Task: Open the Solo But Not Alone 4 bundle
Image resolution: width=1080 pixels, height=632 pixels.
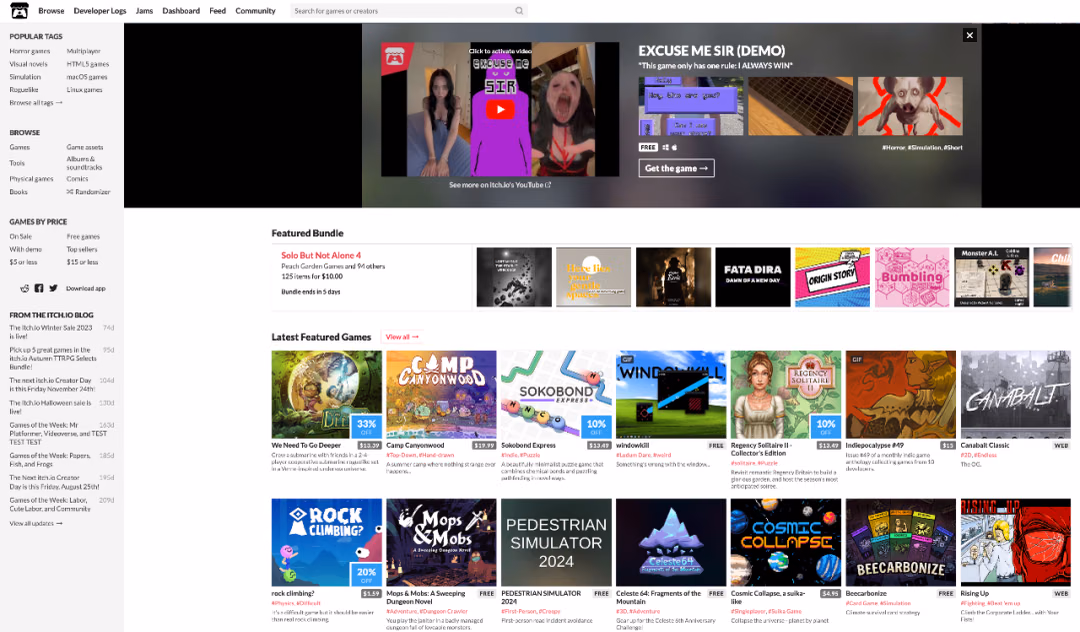Action: point(321,255)
